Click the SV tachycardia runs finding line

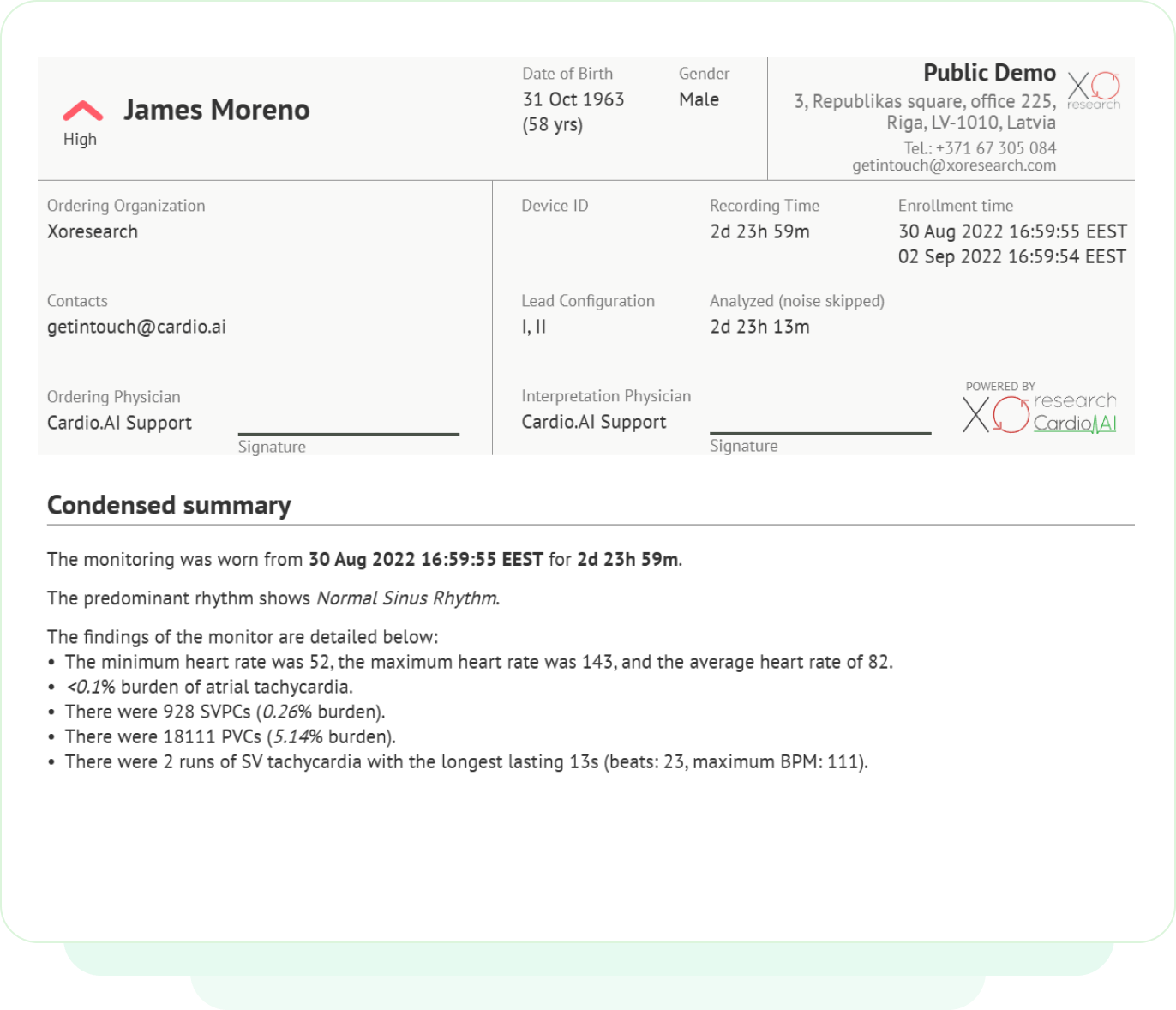point(465,761)
